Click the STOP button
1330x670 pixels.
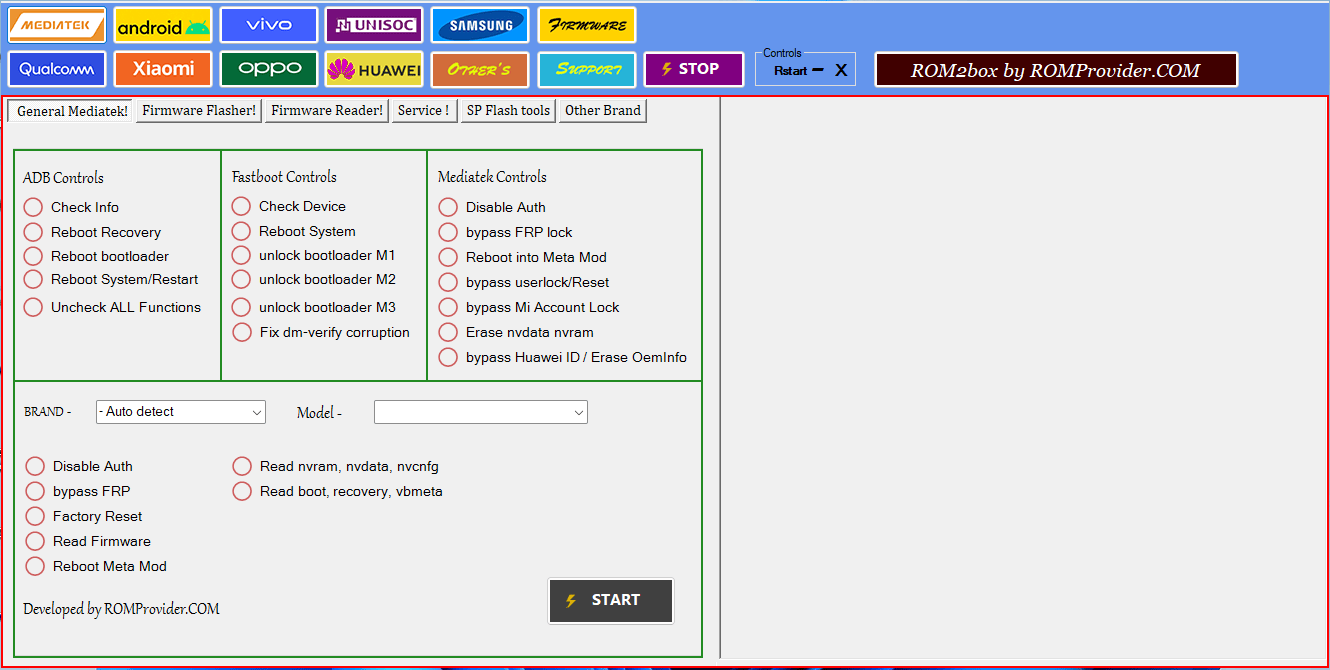tap(693, 69)
